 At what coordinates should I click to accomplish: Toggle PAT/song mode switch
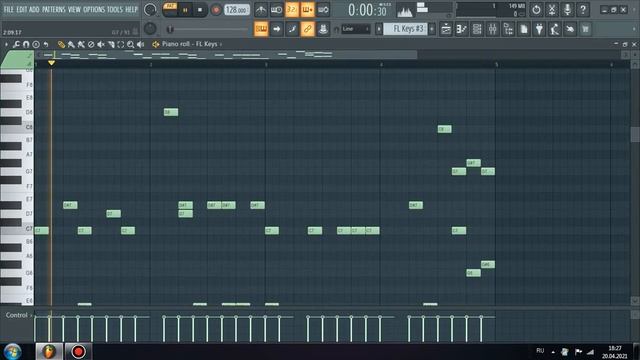pyautogui.click(x=170, y=9)
